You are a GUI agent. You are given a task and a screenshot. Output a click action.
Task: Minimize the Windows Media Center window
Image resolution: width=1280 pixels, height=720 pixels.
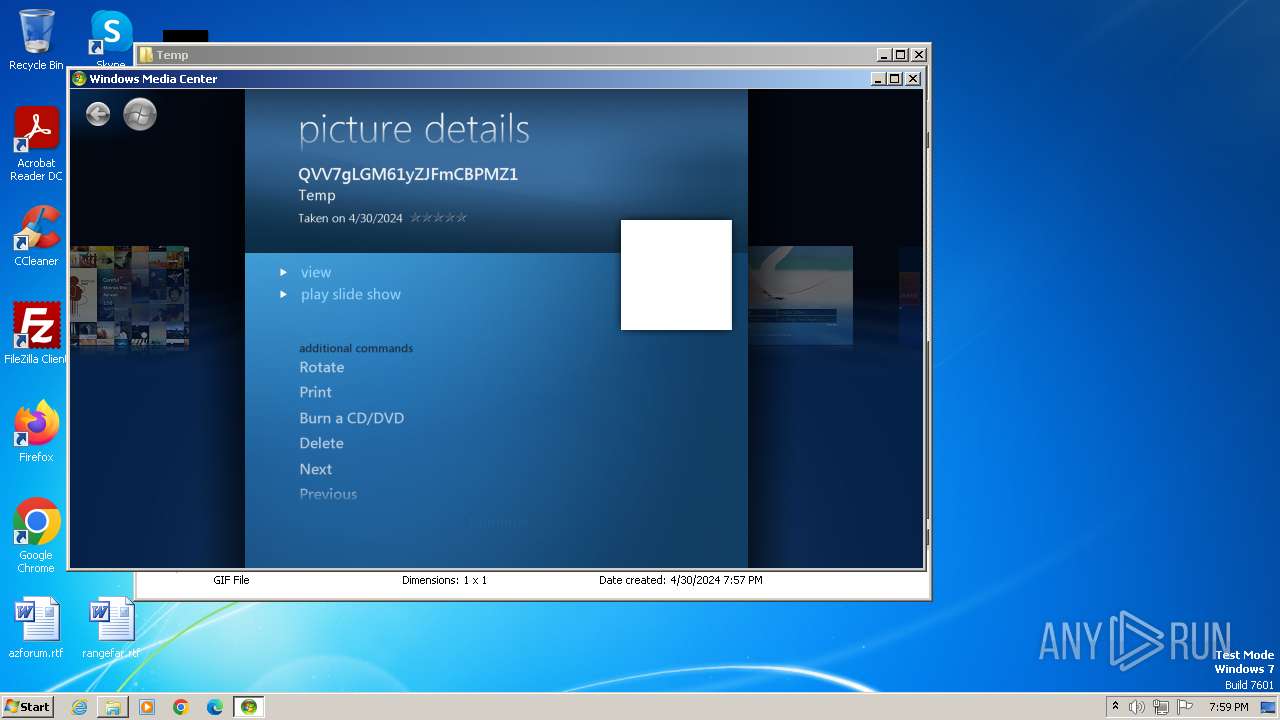tap(878, 79)
